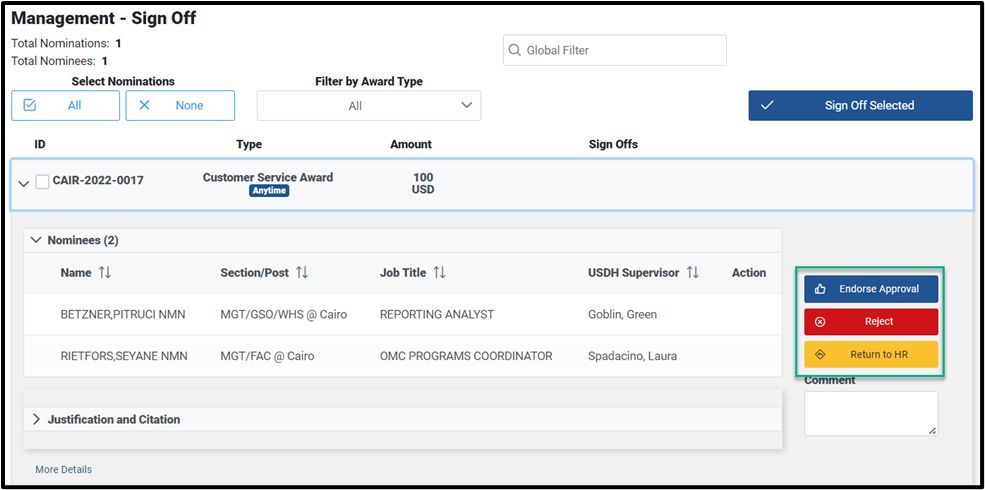Sort by Job Title column arrows

click(439, 273)
